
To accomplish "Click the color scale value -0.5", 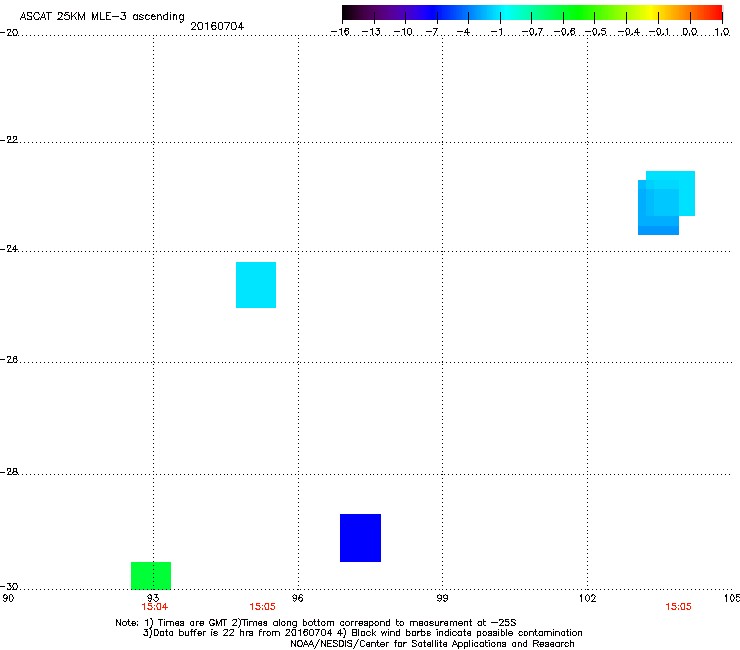I will 596,32.
